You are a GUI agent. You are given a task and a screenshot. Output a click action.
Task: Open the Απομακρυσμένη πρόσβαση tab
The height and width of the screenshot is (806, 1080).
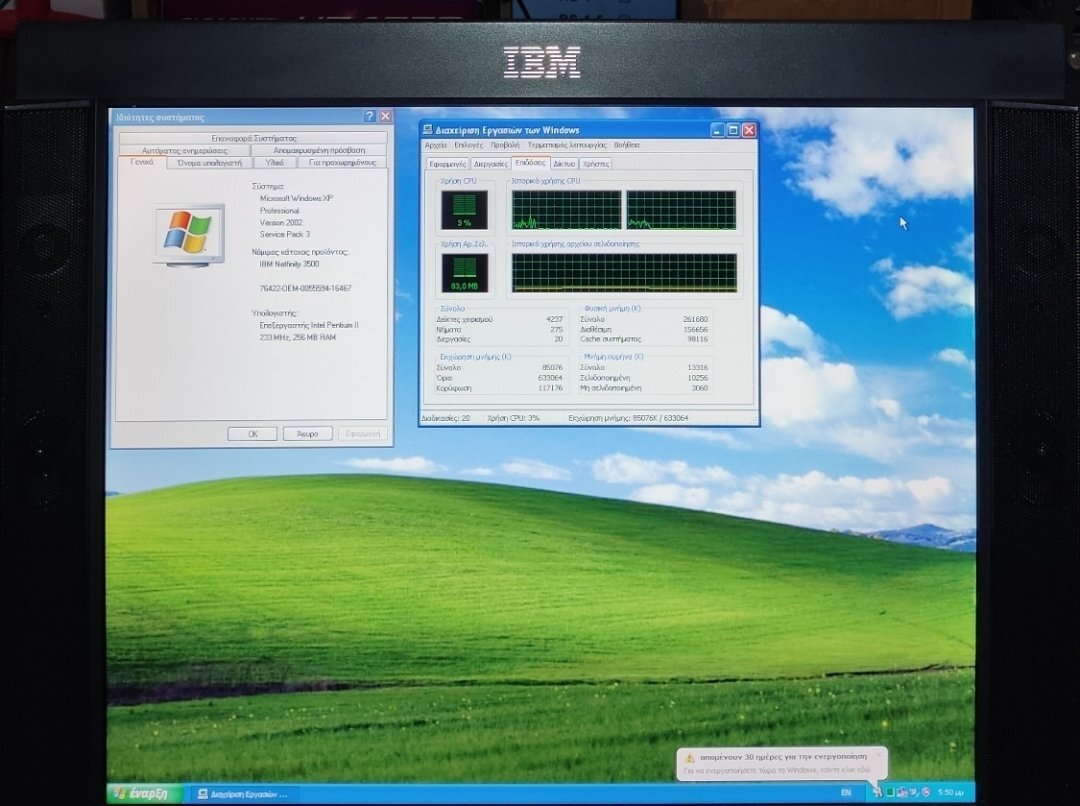pos(319,150)
